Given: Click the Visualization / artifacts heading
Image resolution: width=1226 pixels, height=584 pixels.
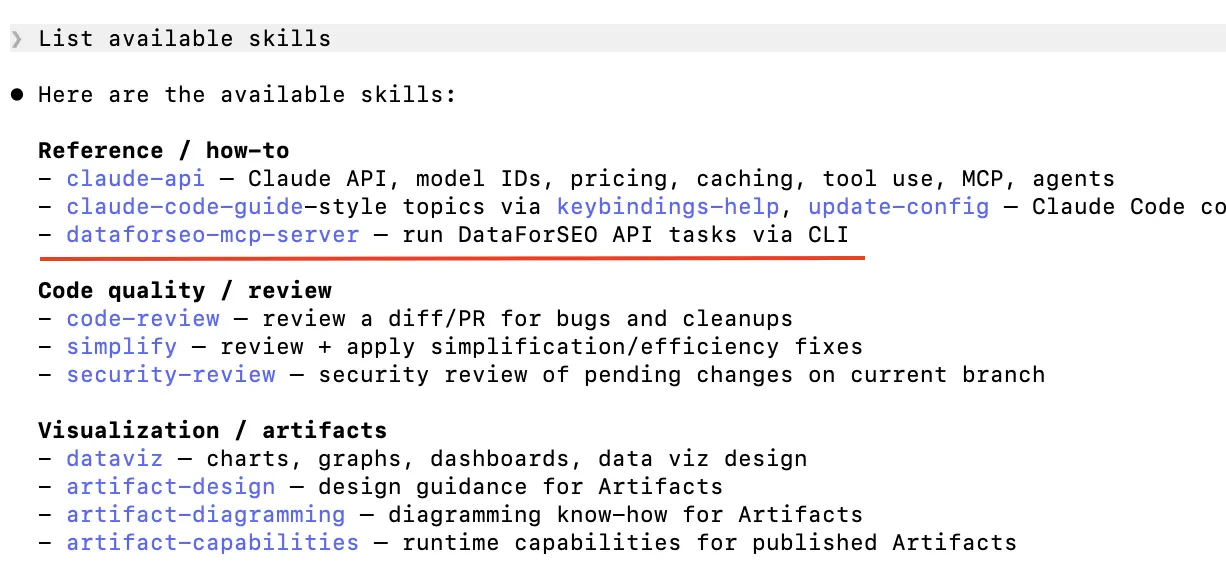Looking at the screenshot, I should click(x=213, y=431).
